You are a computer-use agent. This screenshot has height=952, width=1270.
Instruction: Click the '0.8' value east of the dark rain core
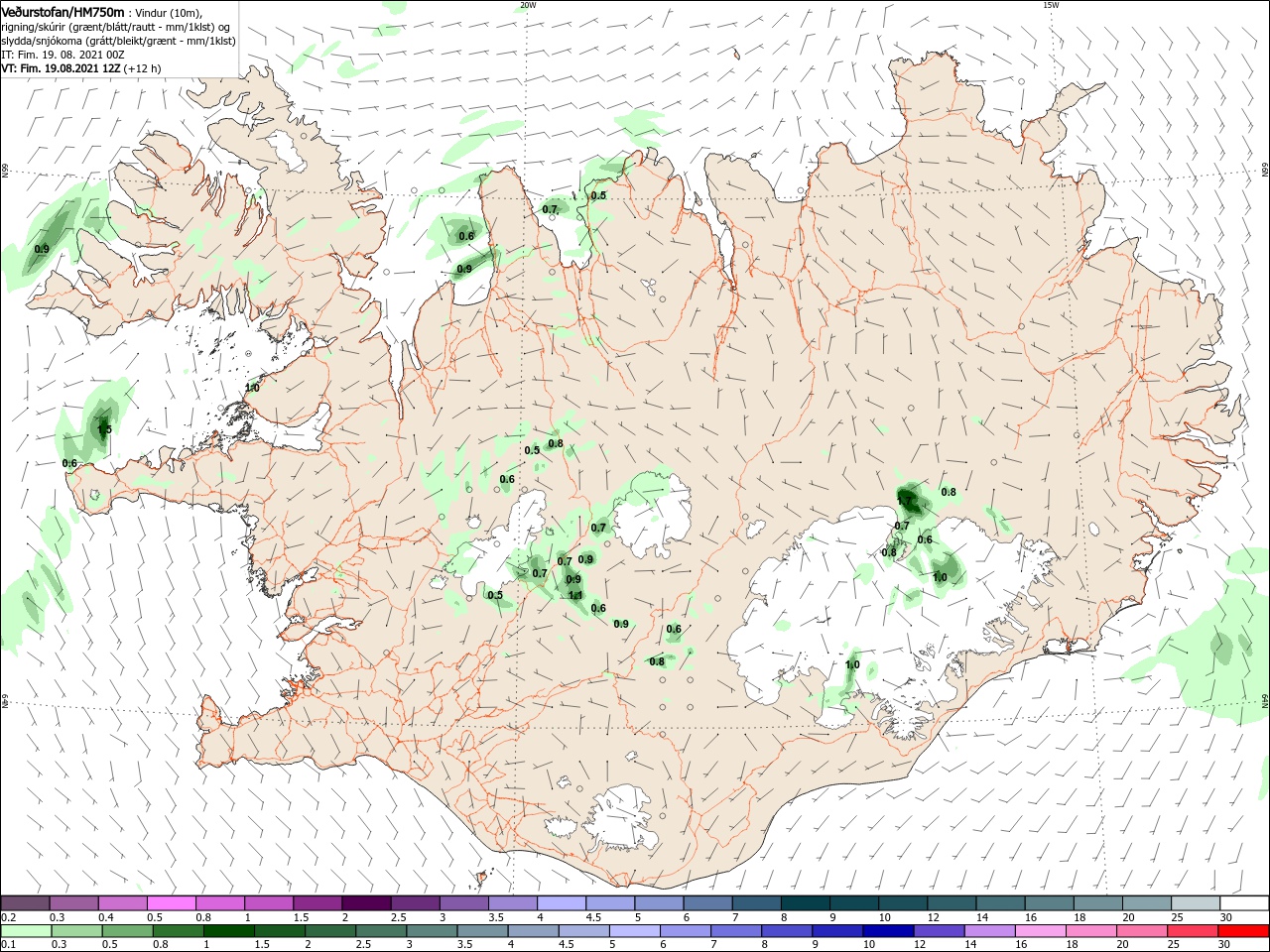(949, 492)
